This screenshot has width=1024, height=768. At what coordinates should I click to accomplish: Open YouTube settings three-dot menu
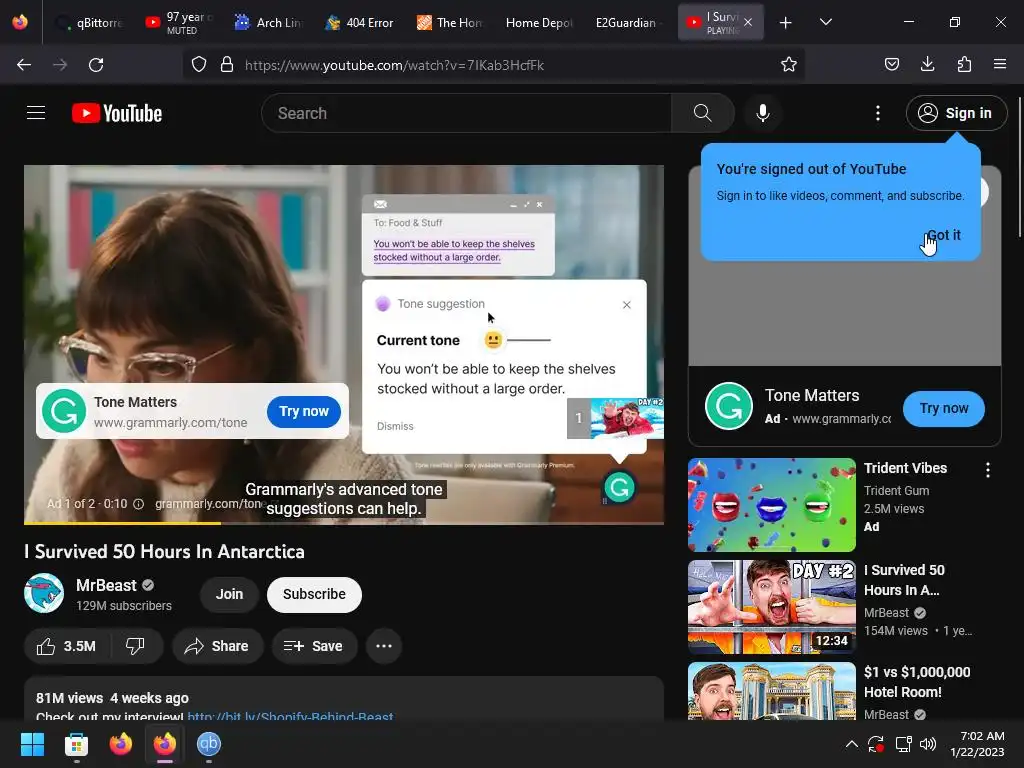pos(878,113)
